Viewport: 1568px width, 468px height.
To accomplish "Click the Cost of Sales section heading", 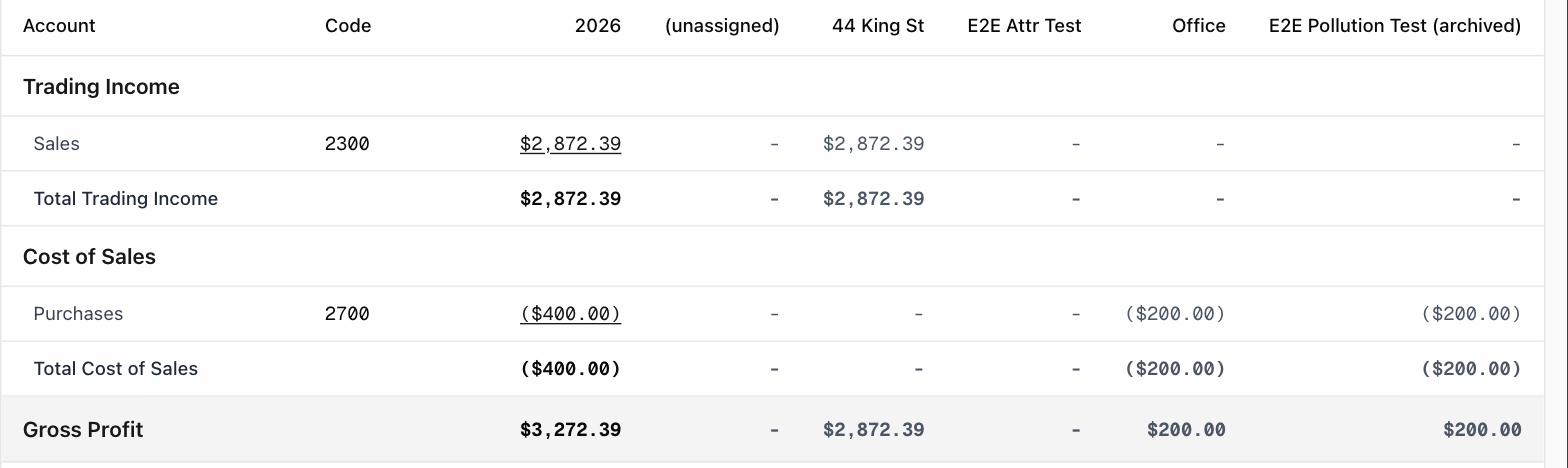I will tap(89, 257).
